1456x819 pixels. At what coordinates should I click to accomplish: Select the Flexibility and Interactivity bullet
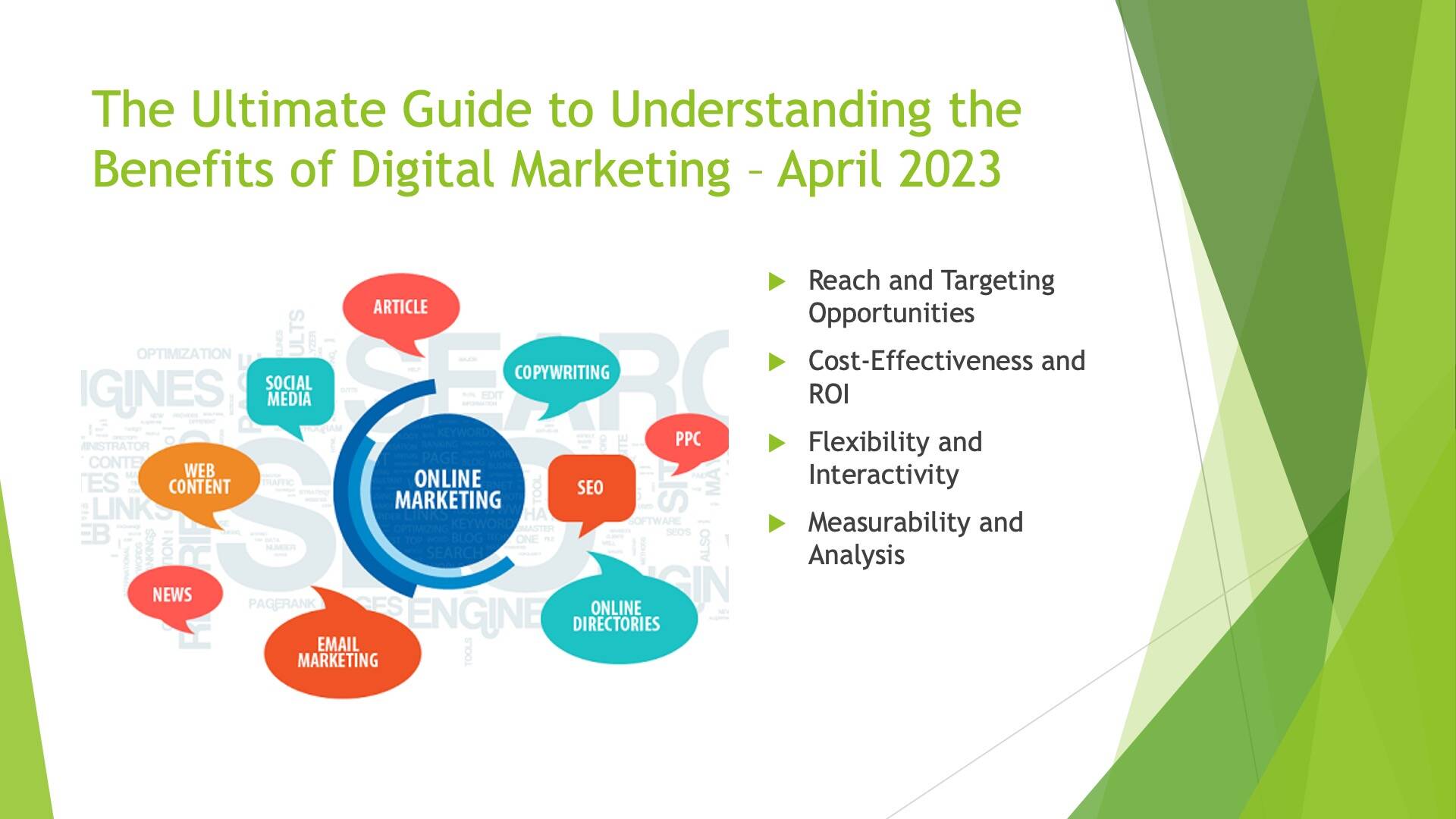click(895, 457)
